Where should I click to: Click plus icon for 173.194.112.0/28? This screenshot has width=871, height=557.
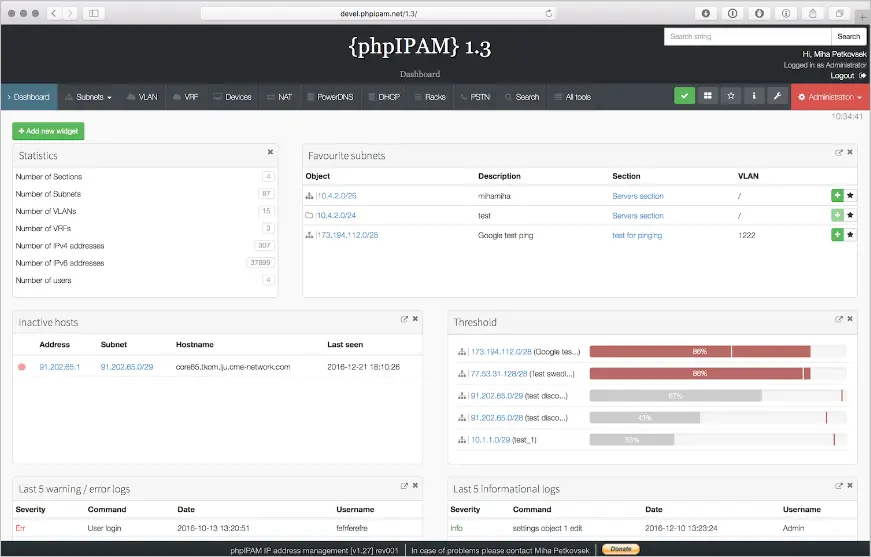pos(837,234)
